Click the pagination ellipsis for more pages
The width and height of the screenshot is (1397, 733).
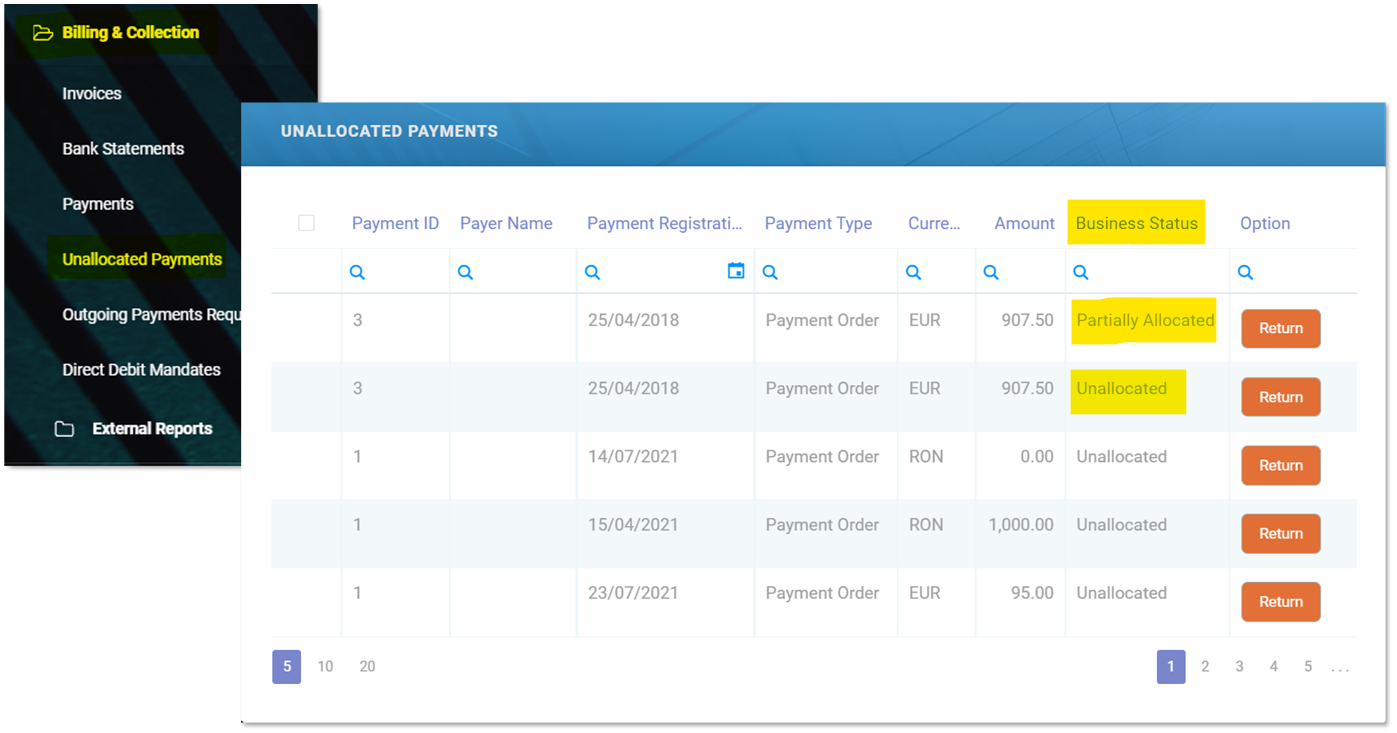1340,667
